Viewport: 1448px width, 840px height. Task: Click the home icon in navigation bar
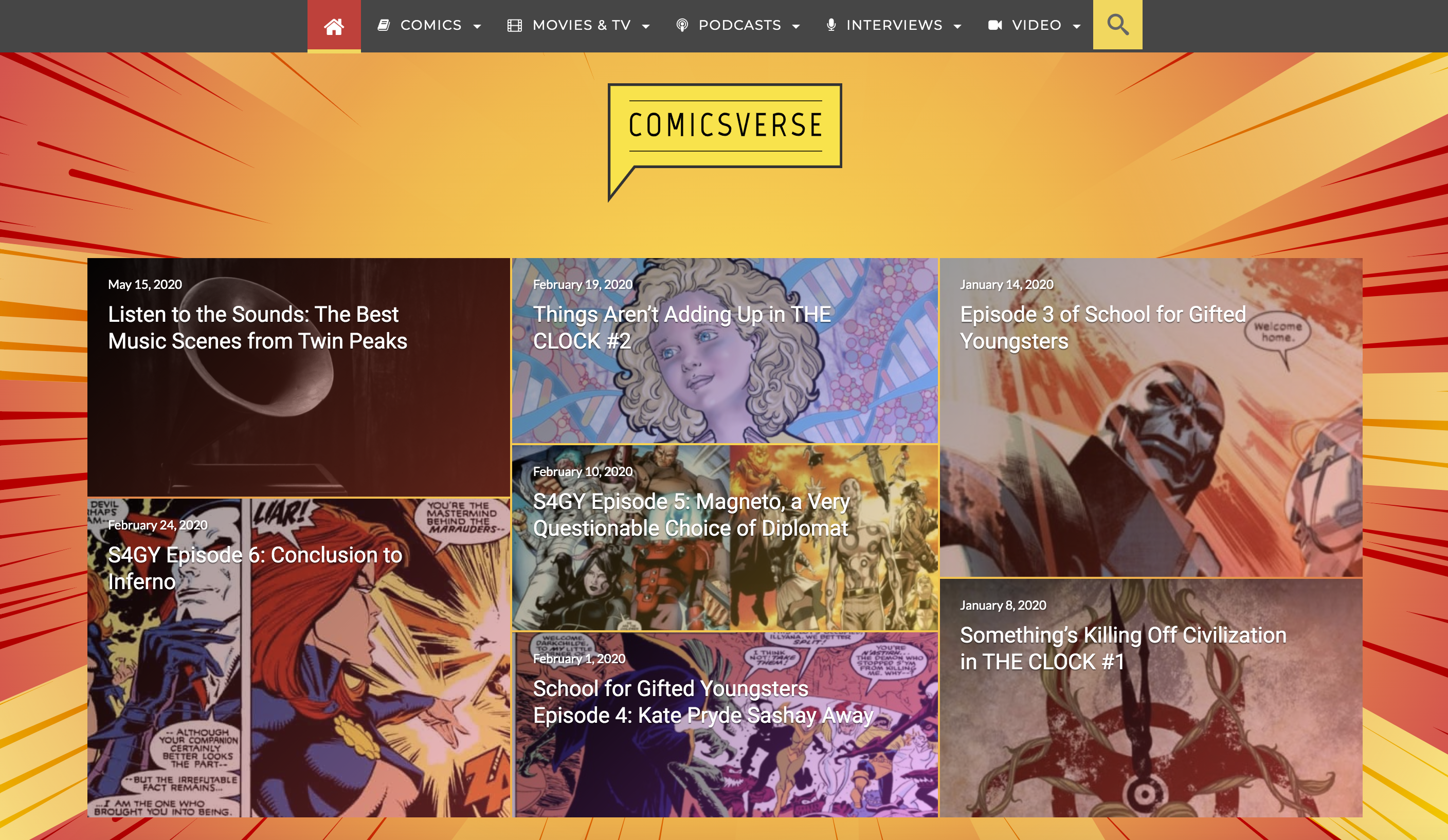click(334, 26)
